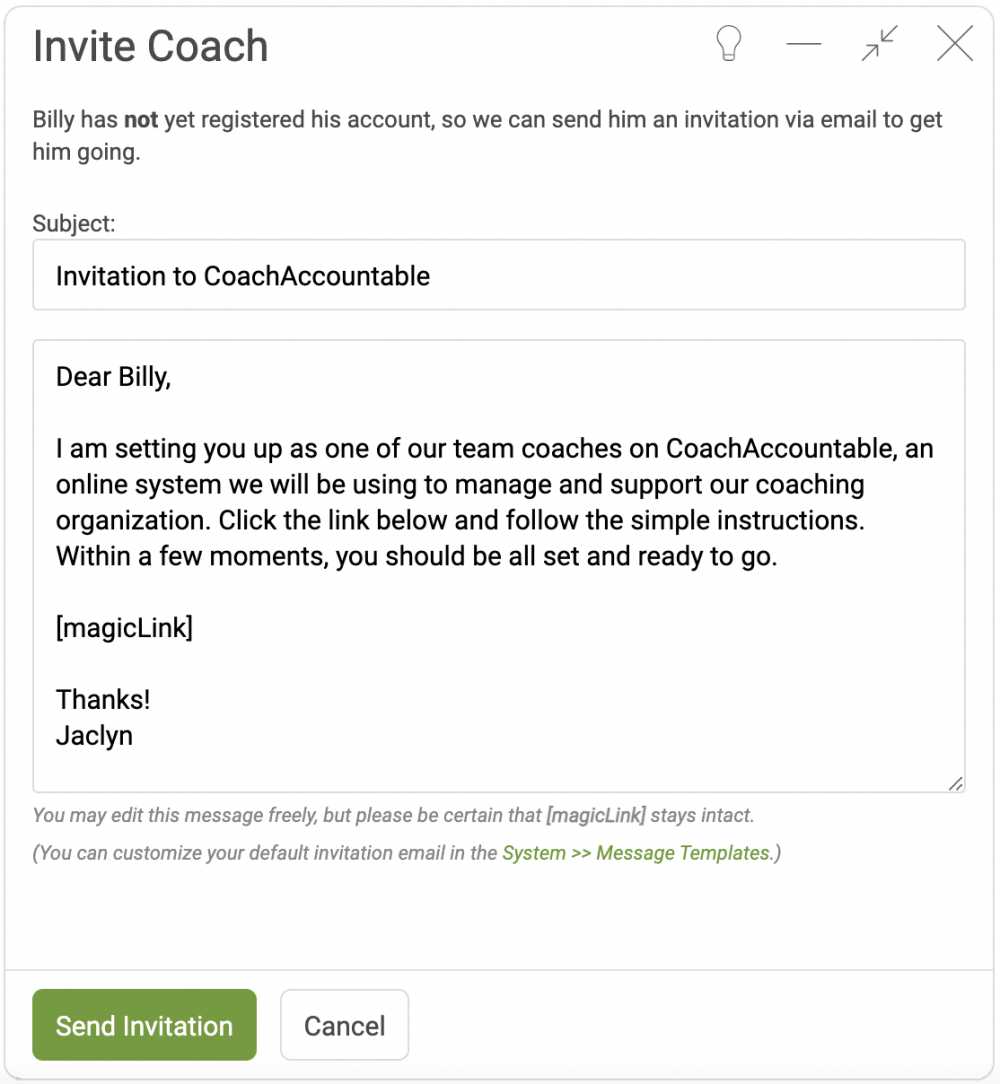1000x1084 pixels.
Task: Place cursor after "ready to go." sentence
Action: coord(780,557)
